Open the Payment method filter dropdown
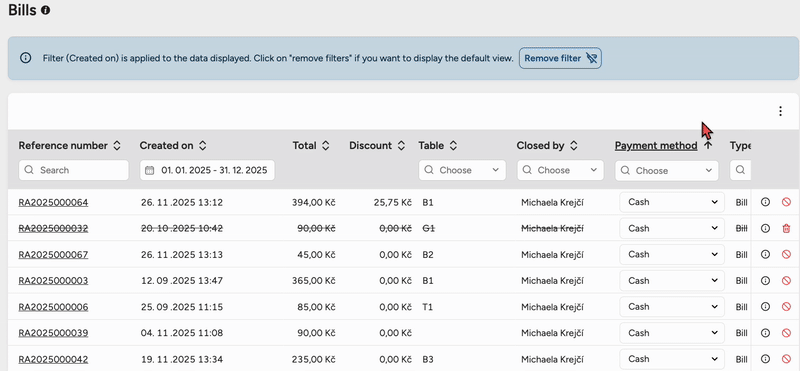This screenshot has width=800, height=371. tap(666, 170)
